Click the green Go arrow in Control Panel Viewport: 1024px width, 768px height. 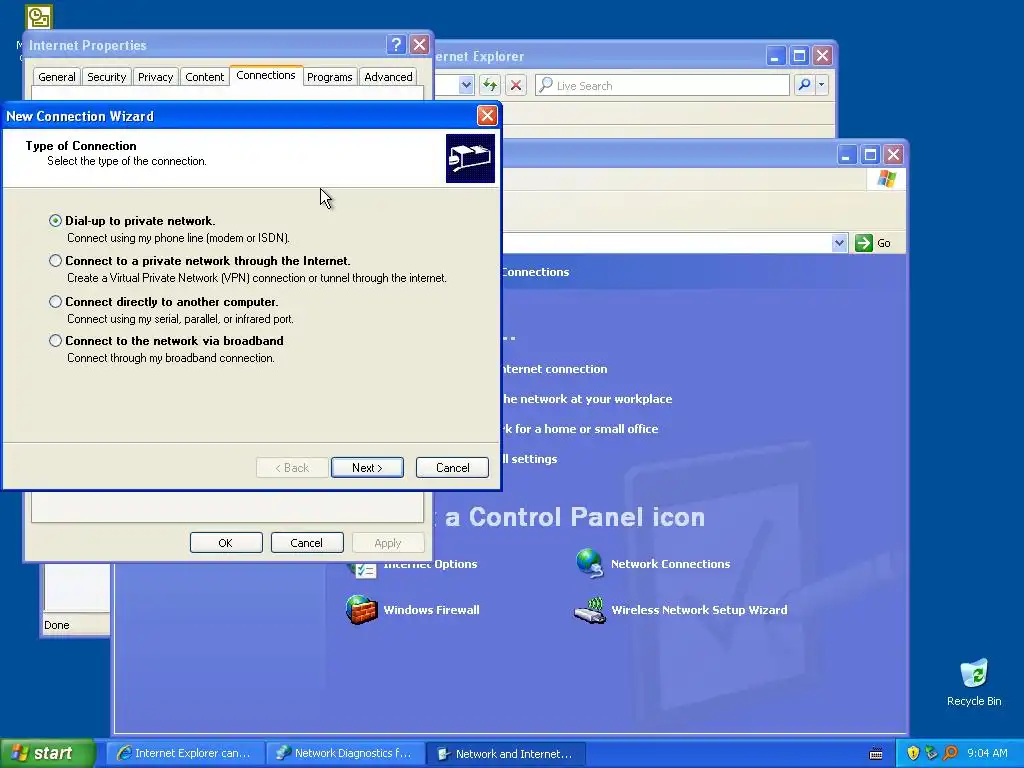pos(863,243)
